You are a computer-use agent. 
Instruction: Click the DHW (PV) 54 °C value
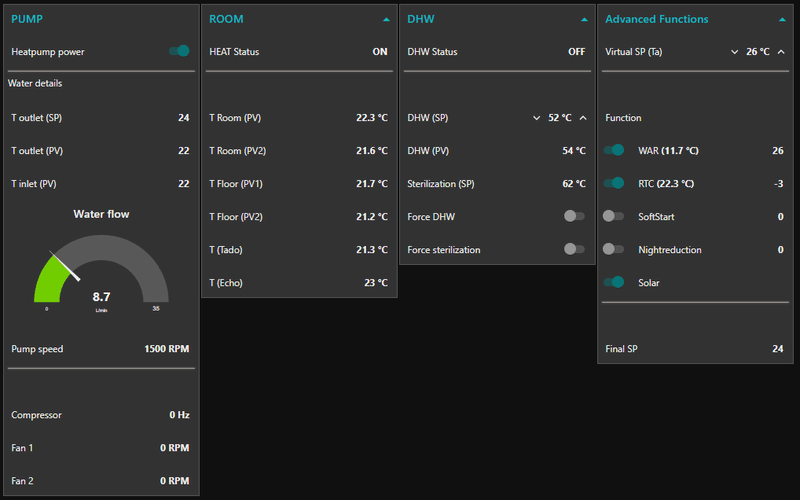[574, 151]
